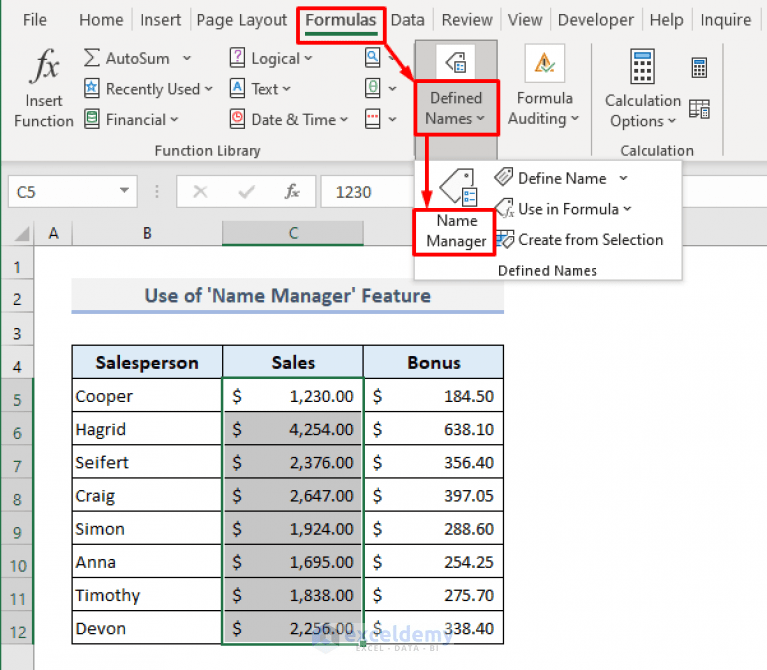The image size is (767, 670).
Task: Click the Calculation Options calculator icon
Action: coord(642,67)
